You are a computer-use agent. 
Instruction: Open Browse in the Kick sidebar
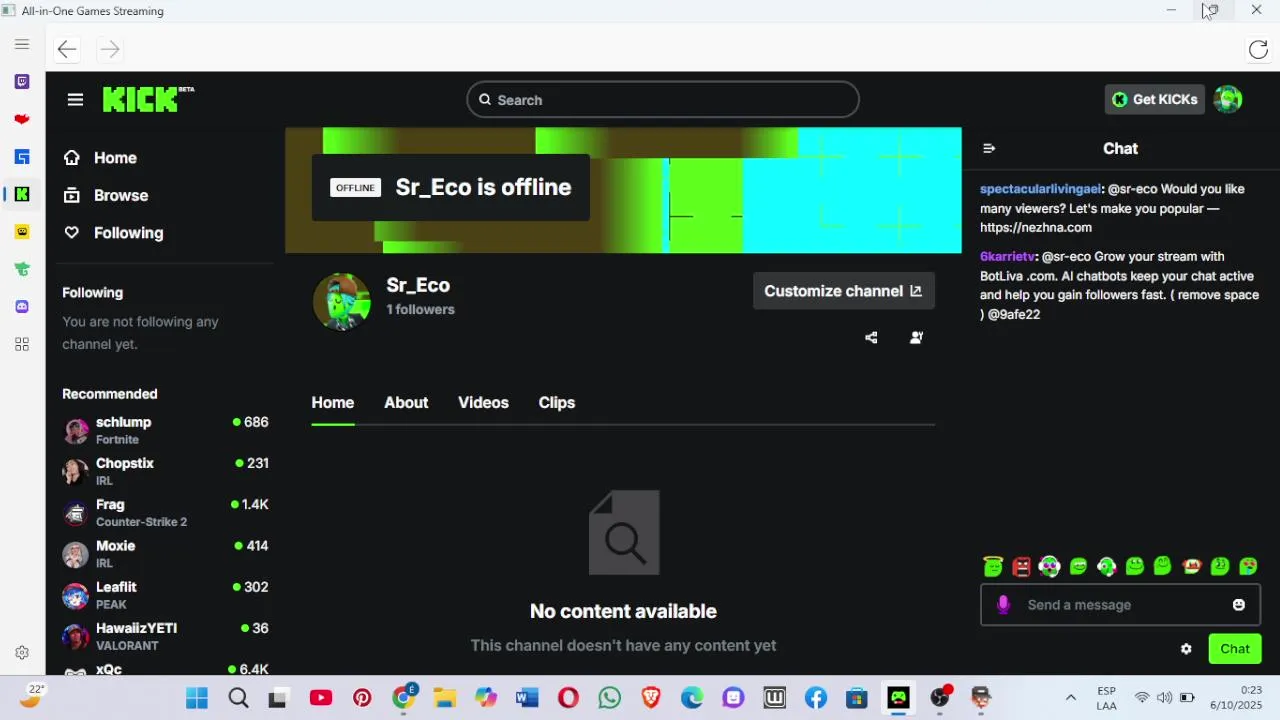click(106, 195)
